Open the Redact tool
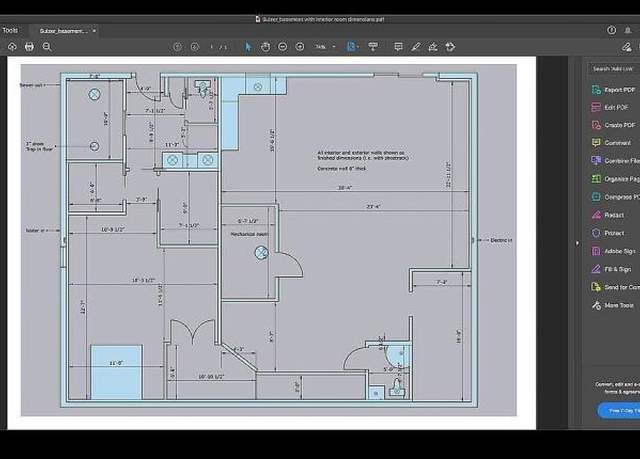Screen dimensions: 640x459 pyautogui.click(x=609, y=215)
